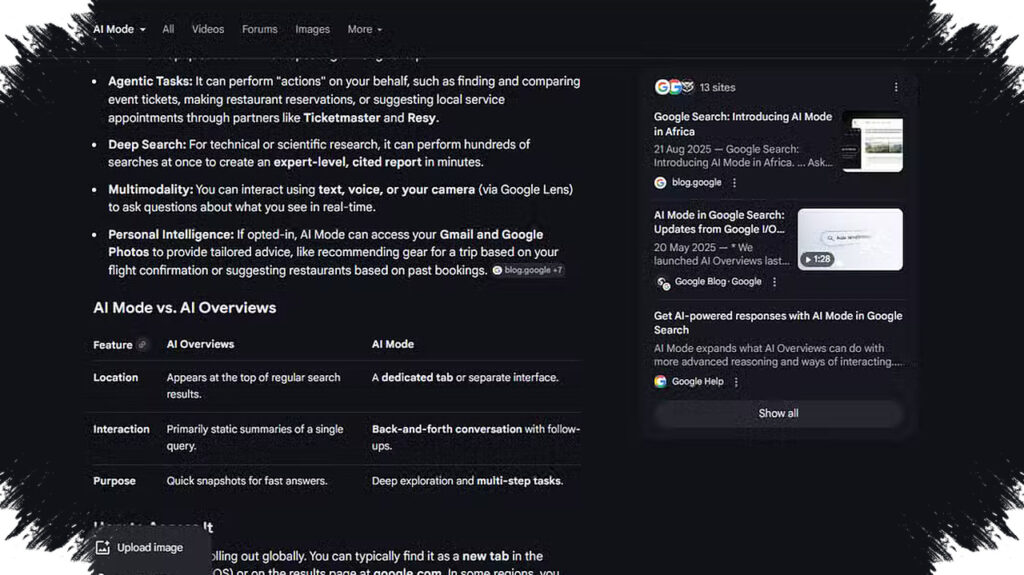Open the Images tab
Image resolution: width=1024 pixels, height=575 pixels.
312,29
